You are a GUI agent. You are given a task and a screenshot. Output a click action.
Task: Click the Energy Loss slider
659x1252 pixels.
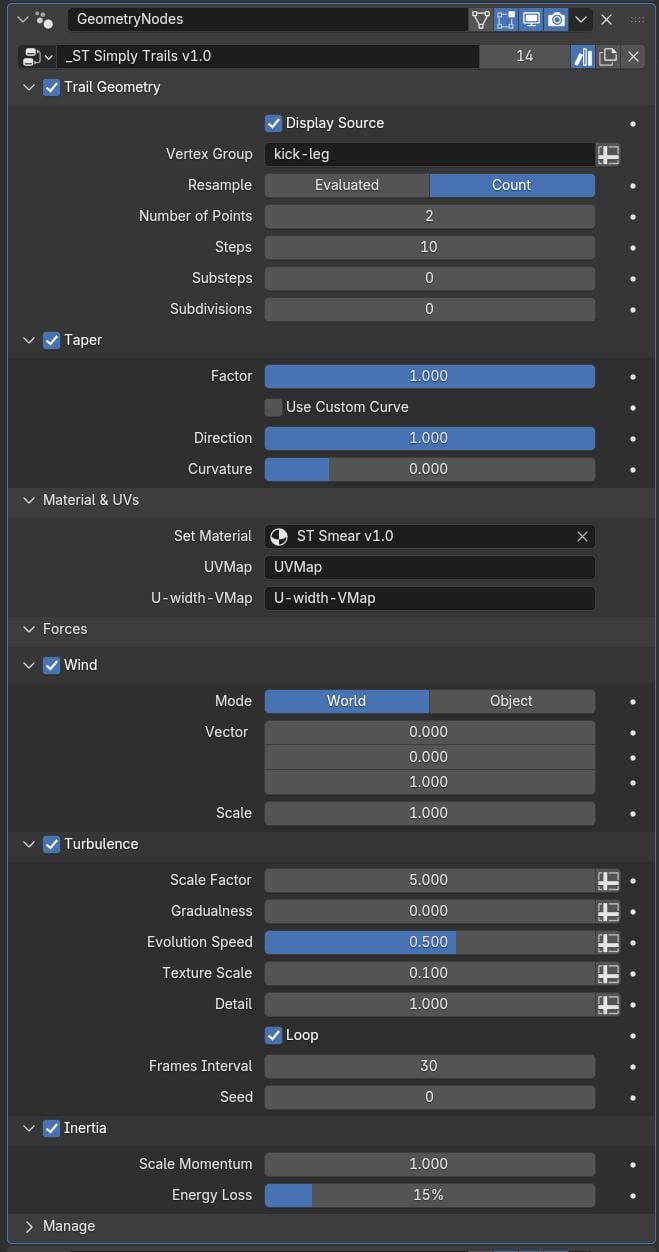(x=430, y=1195)
